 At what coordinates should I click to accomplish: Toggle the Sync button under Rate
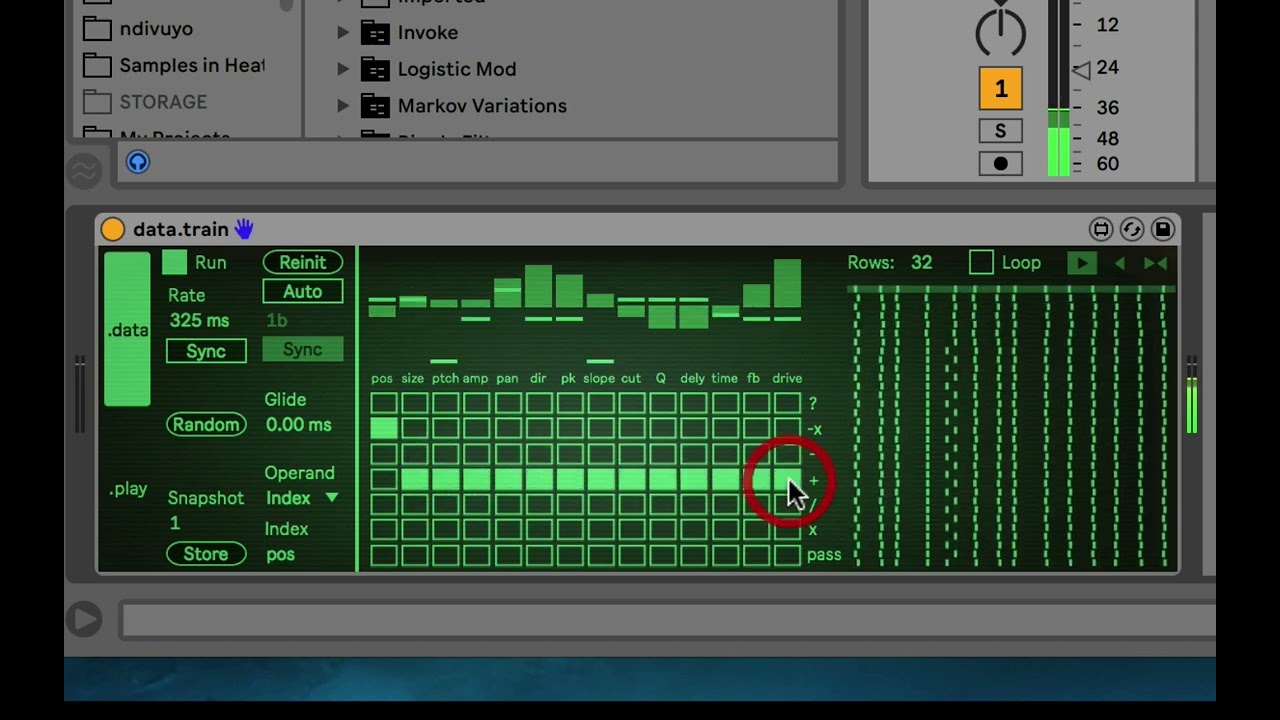pos(206,351)
